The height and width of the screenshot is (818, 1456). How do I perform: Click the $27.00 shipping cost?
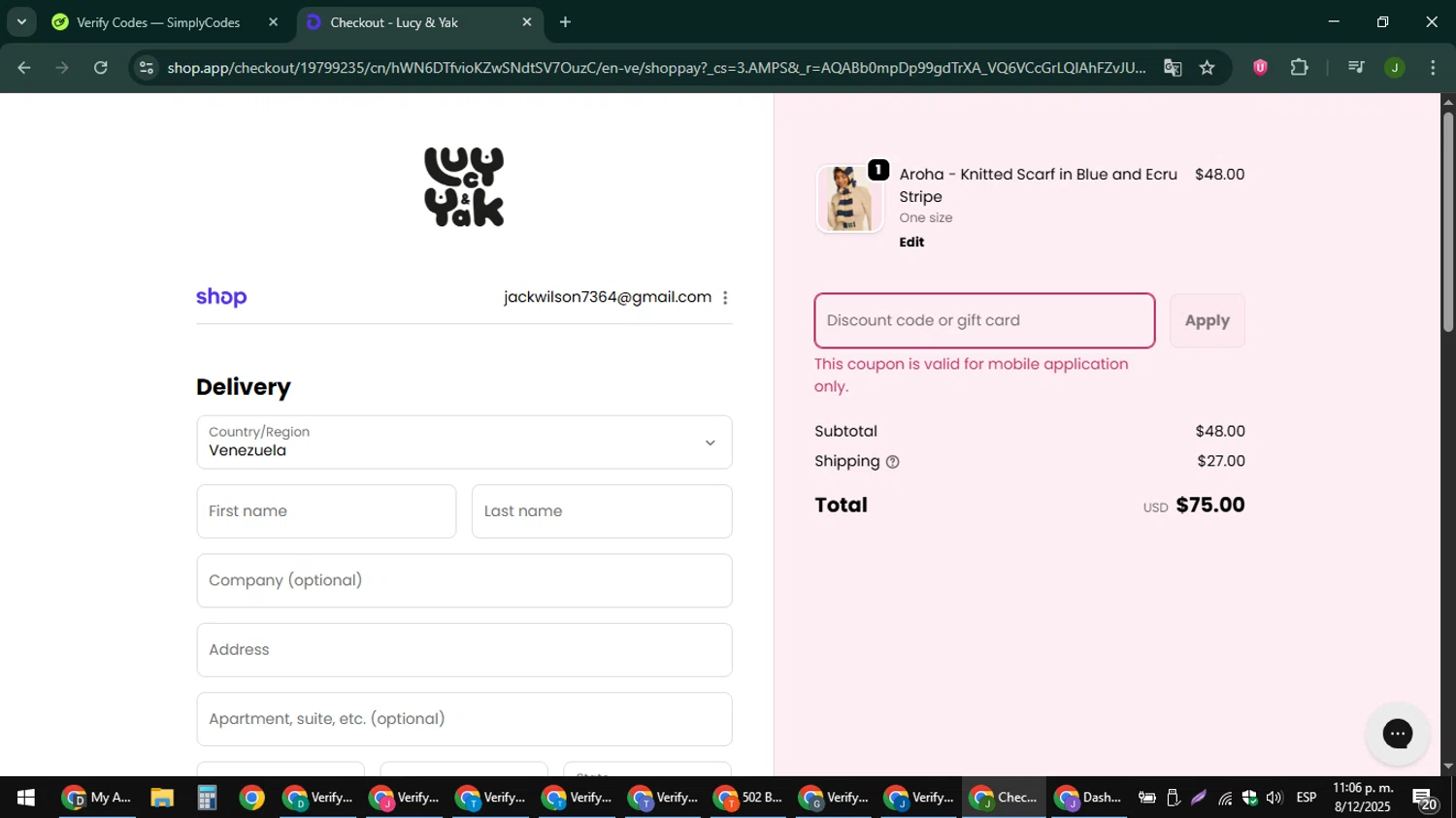coord(1221,461)
